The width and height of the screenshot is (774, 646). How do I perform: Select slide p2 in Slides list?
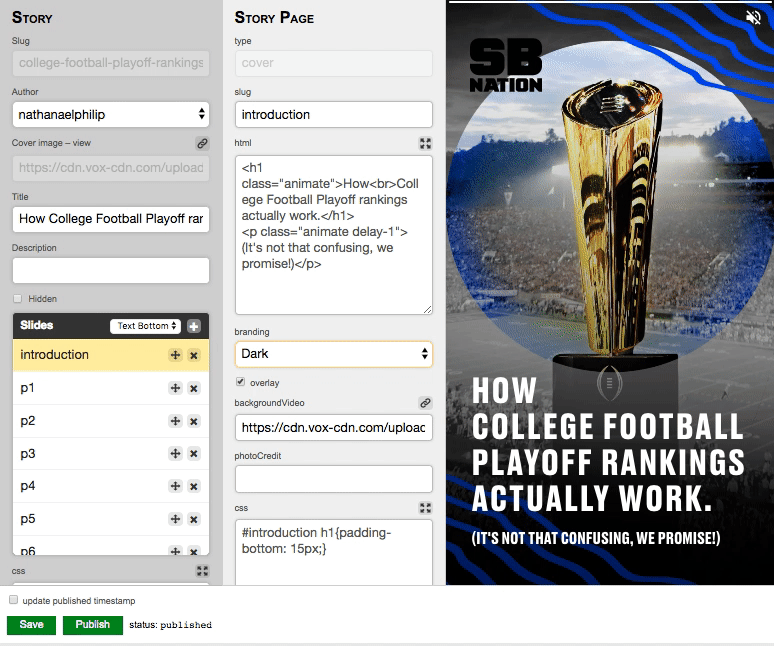point(80,421)
